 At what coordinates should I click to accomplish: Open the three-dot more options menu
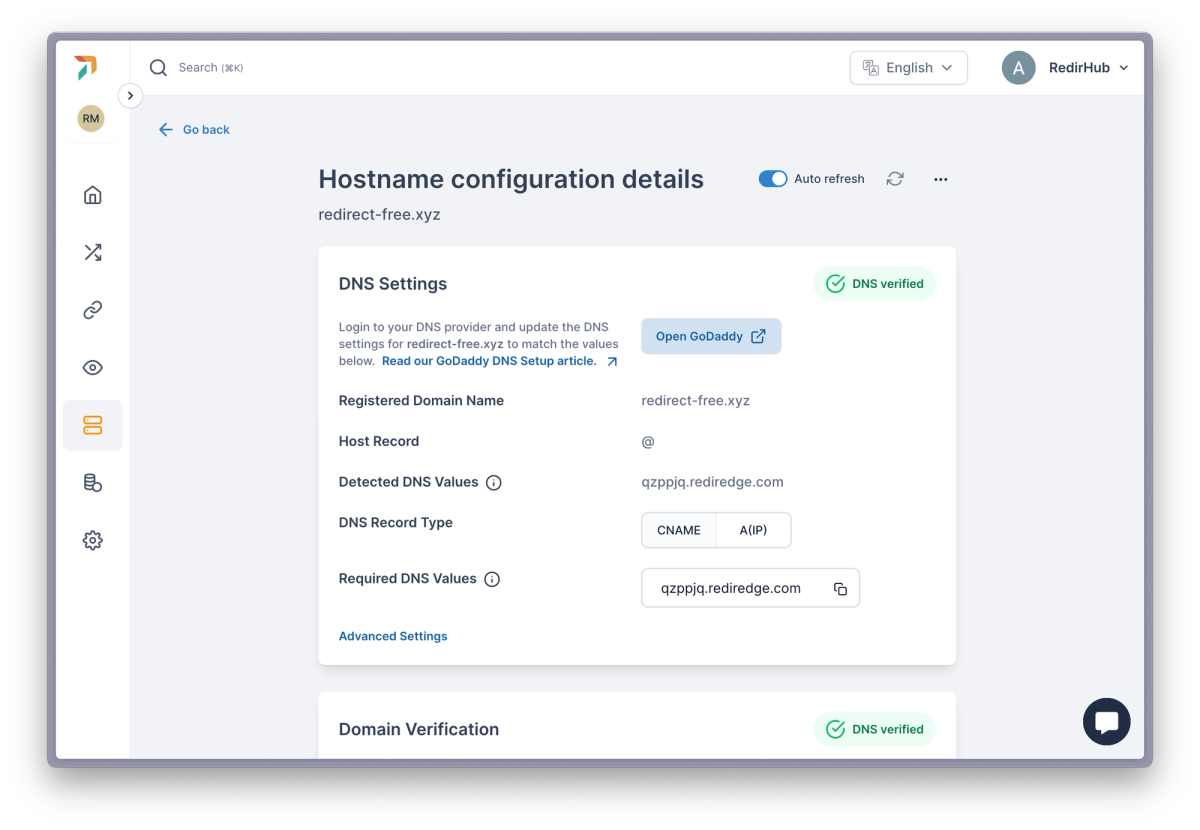pyautogui.click(x=940, y=179)
